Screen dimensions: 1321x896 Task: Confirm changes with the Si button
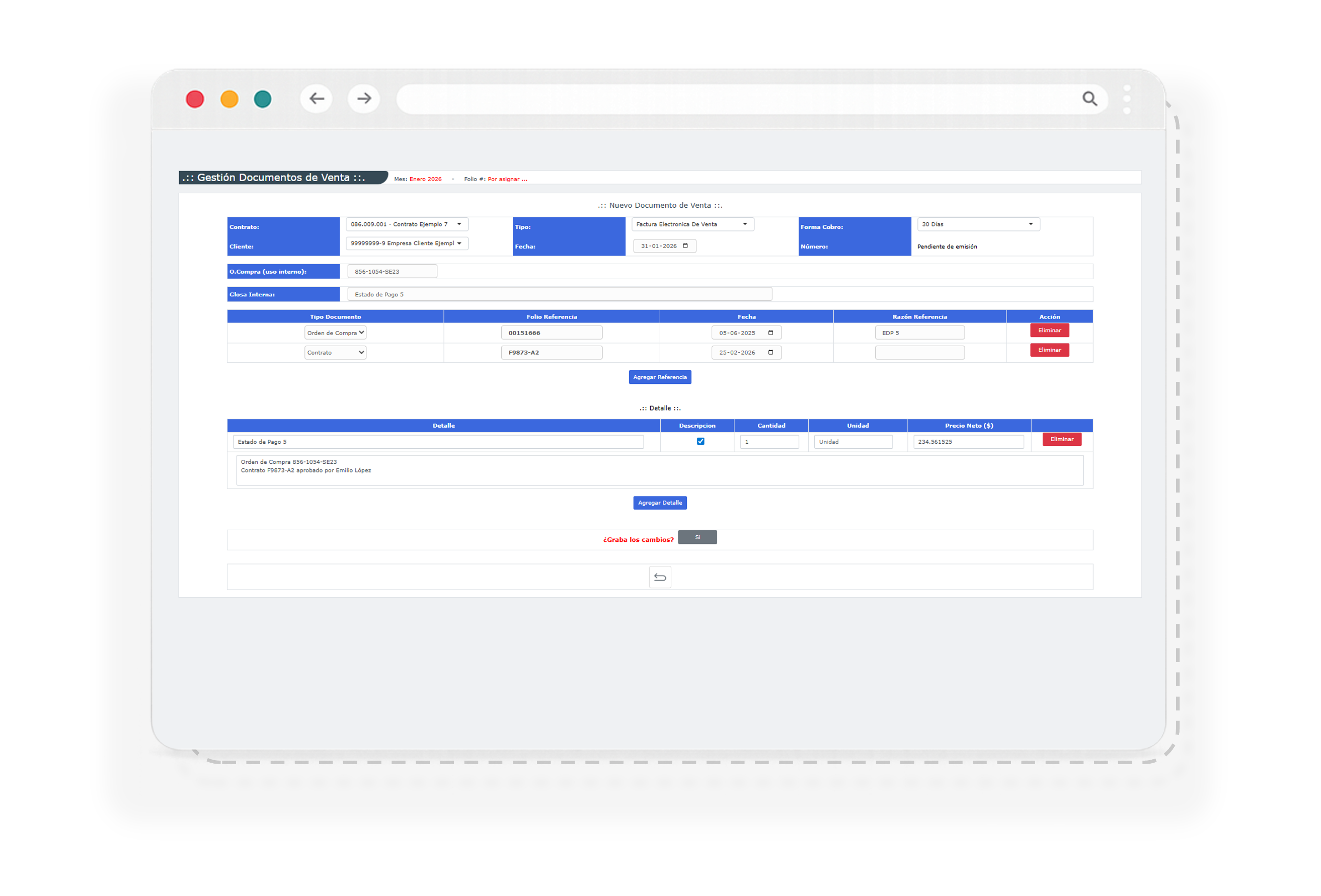tap(697, 537)
